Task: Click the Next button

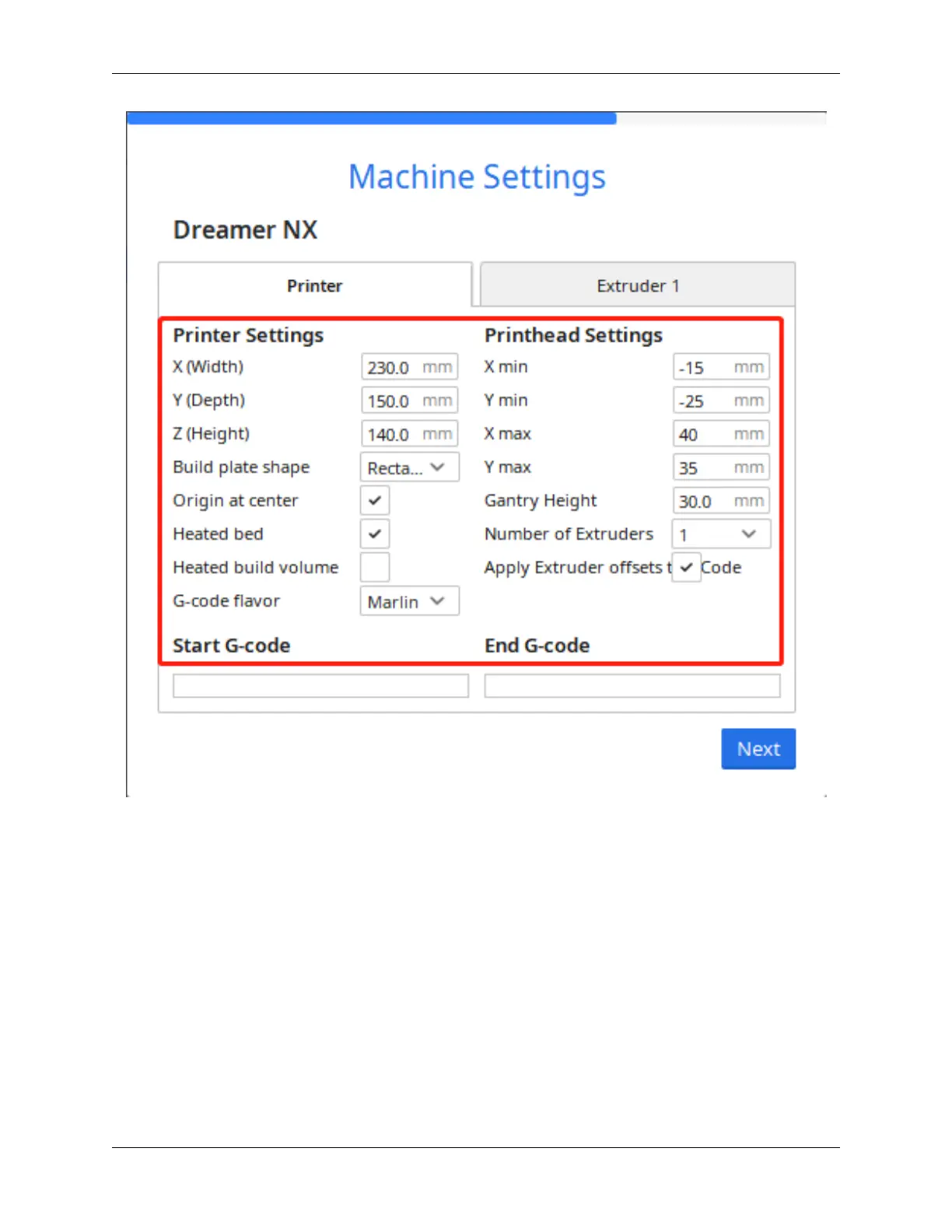Action: pos(758,748)
